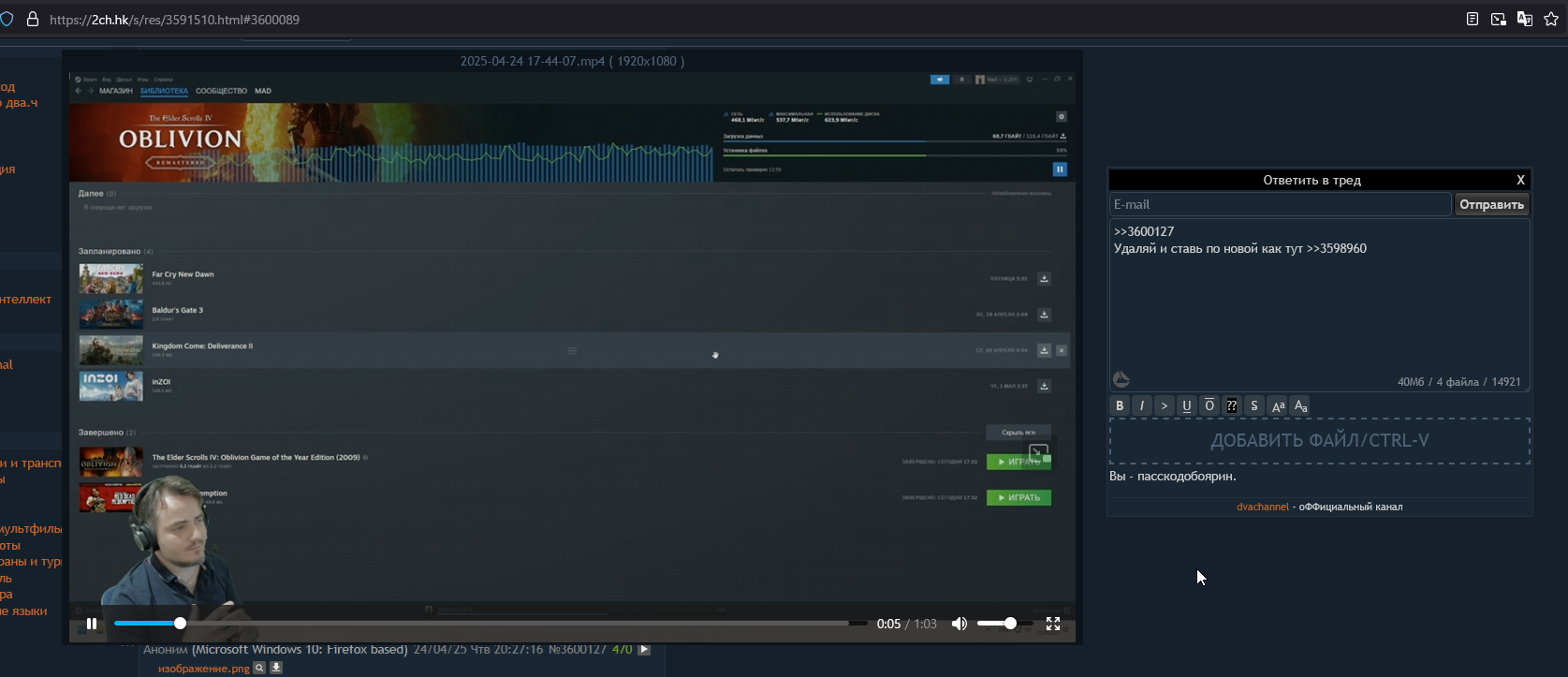This screenshot has width=1568, height=677.
Task: Apply italic formatting with the I button
Action: tap(1142, 405)
